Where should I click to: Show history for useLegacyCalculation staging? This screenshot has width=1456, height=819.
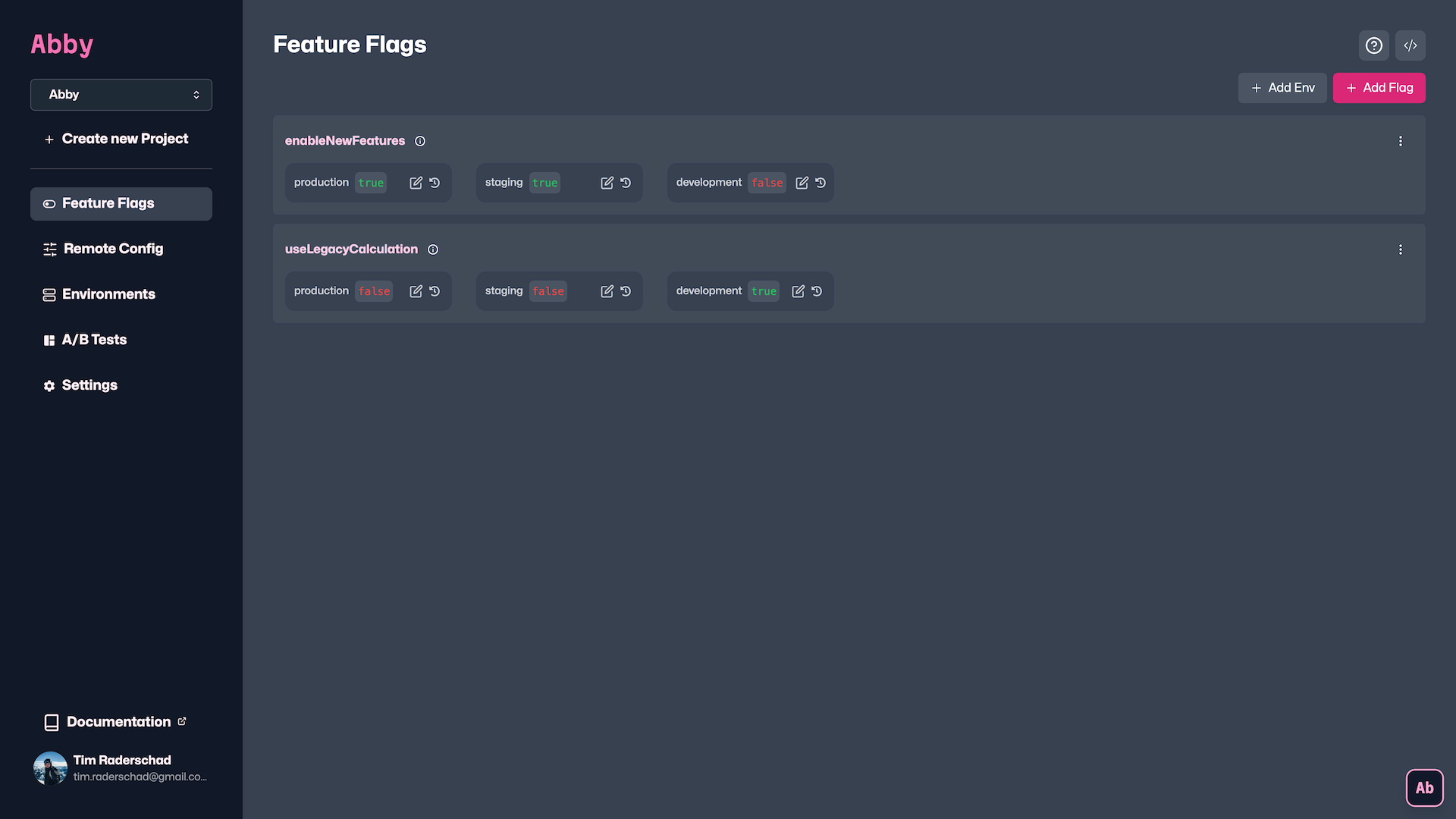pos(626,291)
